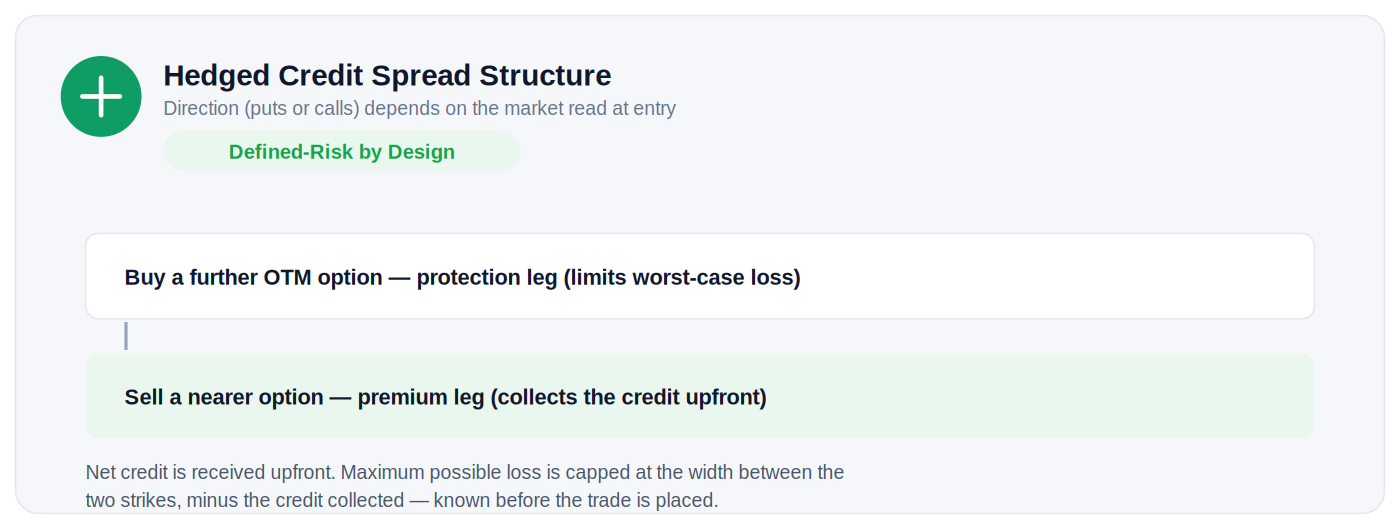Select the Hedged Credit Spread Structure heading
This screenshot has height=529, width=1400.
pos(387,75)
